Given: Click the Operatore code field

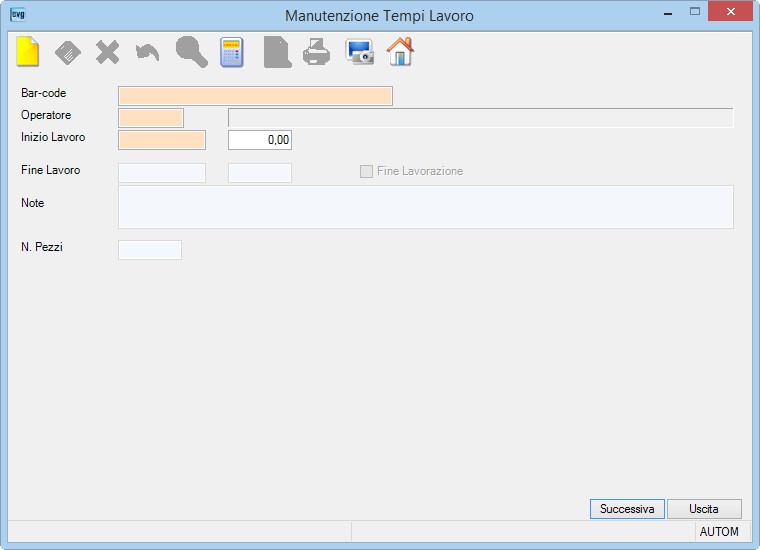Looking at the screenshot, I should point(151,118).
